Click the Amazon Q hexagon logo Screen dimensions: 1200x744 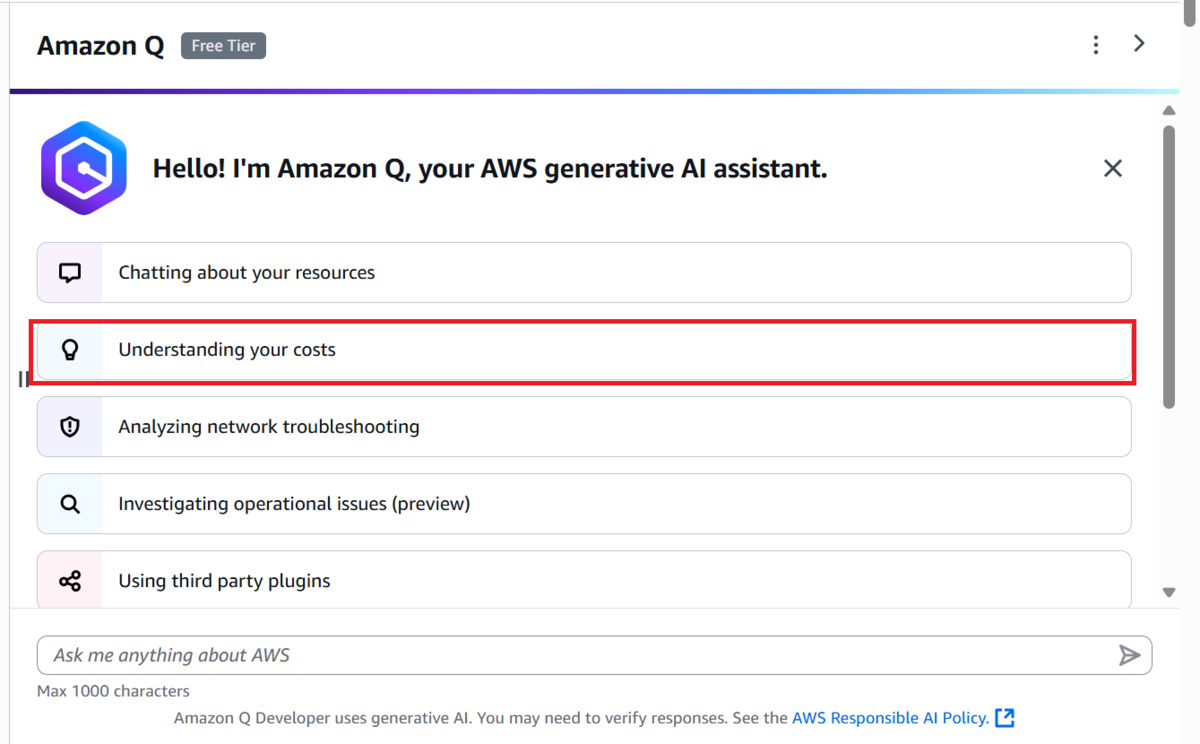pyautogui.click(x=84, y=168)
